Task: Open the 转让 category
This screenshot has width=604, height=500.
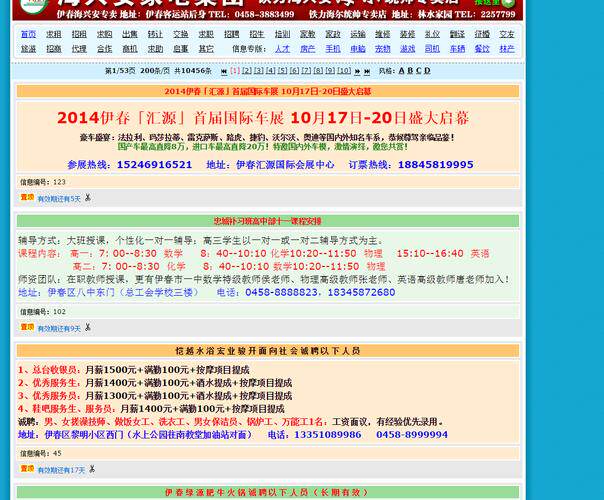Action: (x=155, y=34)
